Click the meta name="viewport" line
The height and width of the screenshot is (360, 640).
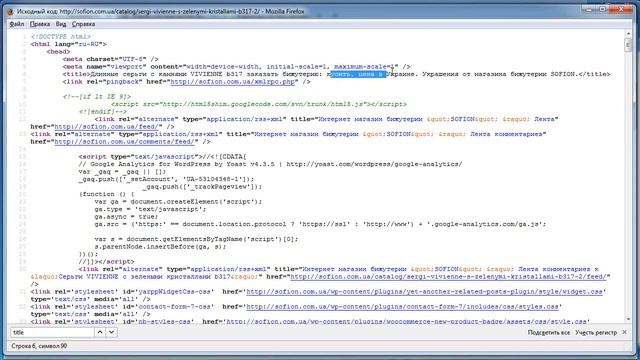click(236, 67)
